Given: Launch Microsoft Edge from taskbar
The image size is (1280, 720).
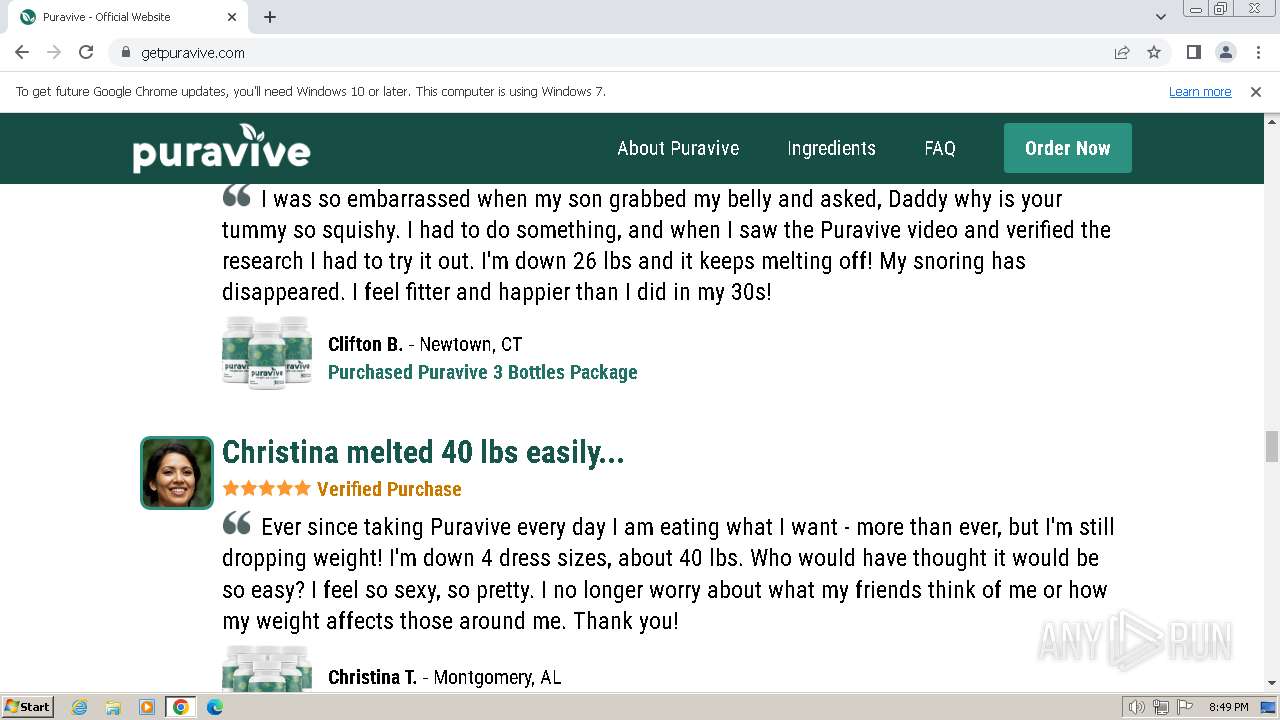Looking at the screenshot, I should (x=215, y=707).
